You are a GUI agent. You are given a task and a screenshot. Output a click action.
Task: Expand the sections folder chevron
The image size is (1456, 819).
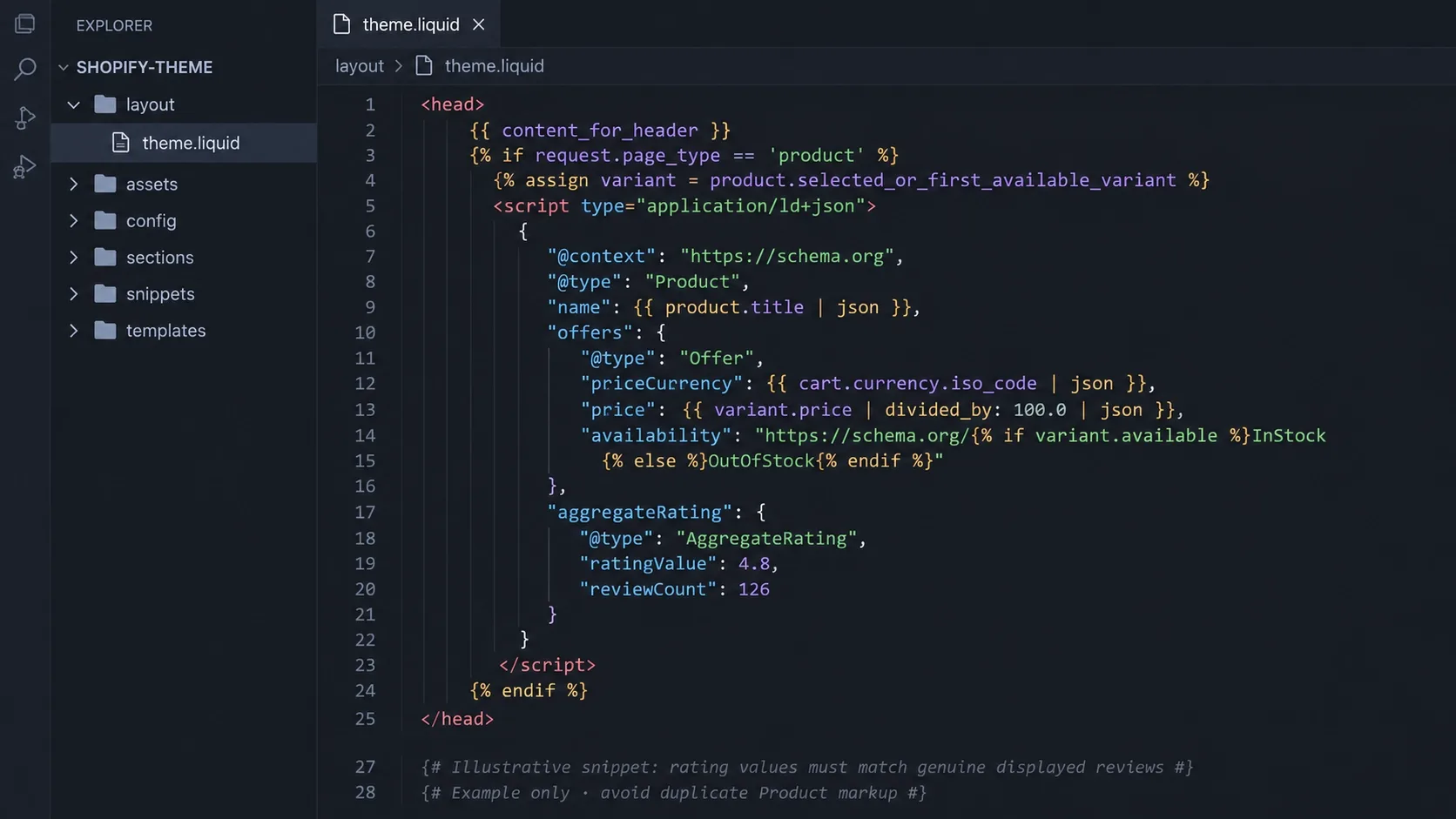point(74,257)
